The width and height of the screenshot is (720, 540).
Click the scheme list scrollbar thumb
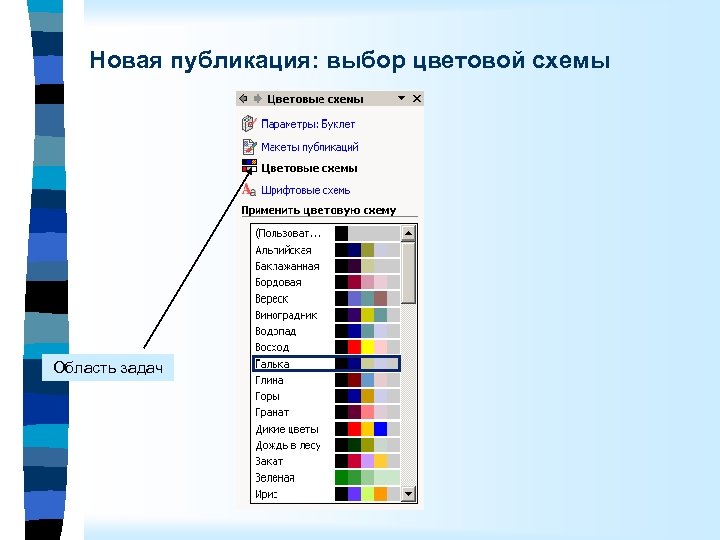(x=408, y=273)
